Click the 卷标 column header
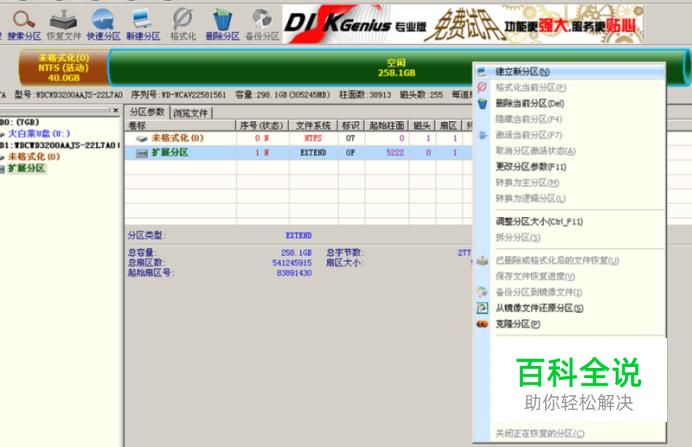This screenshot has width=692, height=447. (181, 126)
